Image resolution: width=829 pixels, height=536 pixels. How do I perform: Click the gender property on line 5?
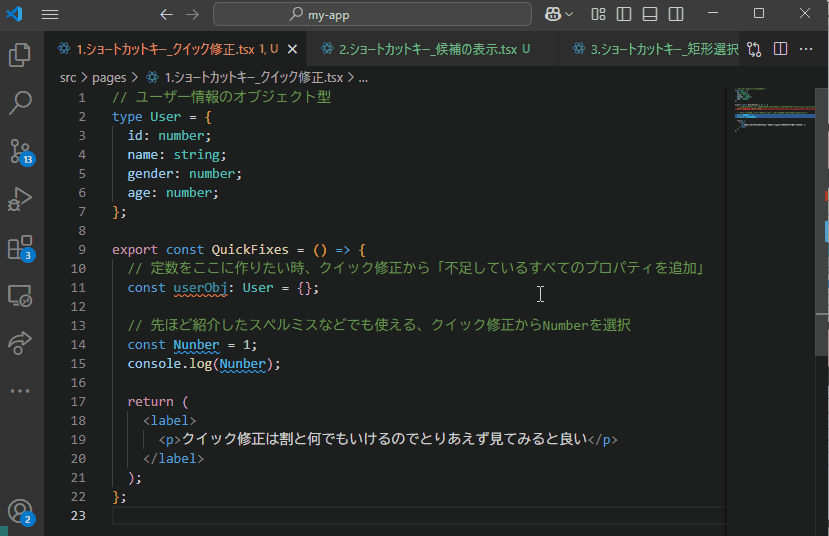click(x=150, y=173)
